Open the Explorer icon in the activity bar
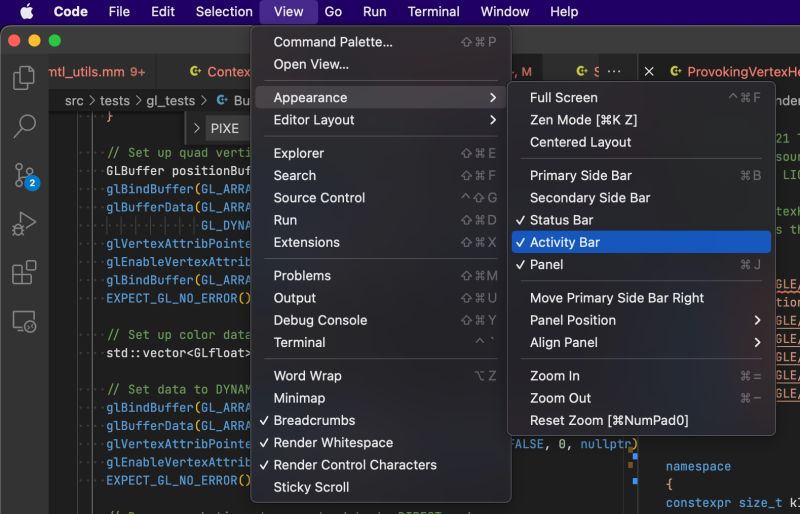This screenshot has width=800, height=514. [x=24, y=78]
